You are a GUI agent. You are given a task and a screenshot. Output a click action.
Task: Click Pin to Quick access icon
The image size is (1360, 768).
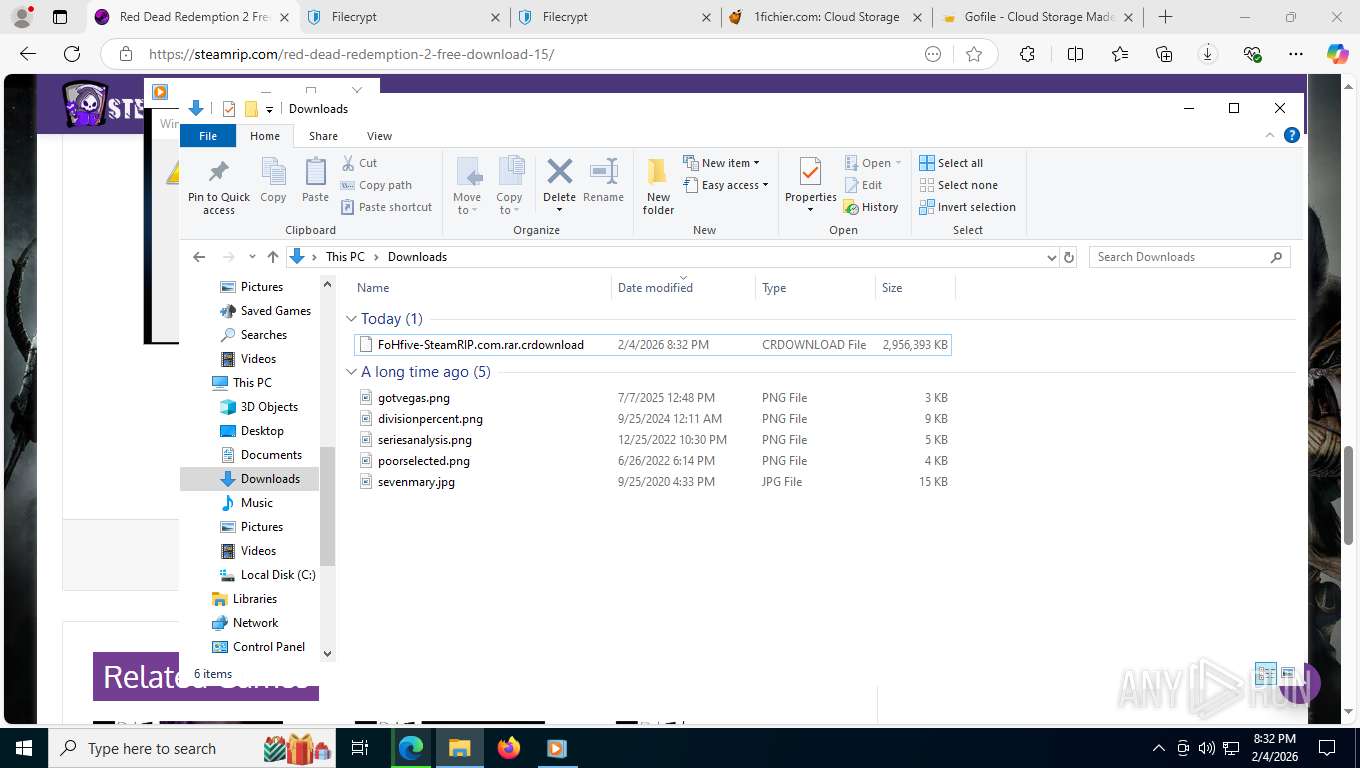(218, 172)
